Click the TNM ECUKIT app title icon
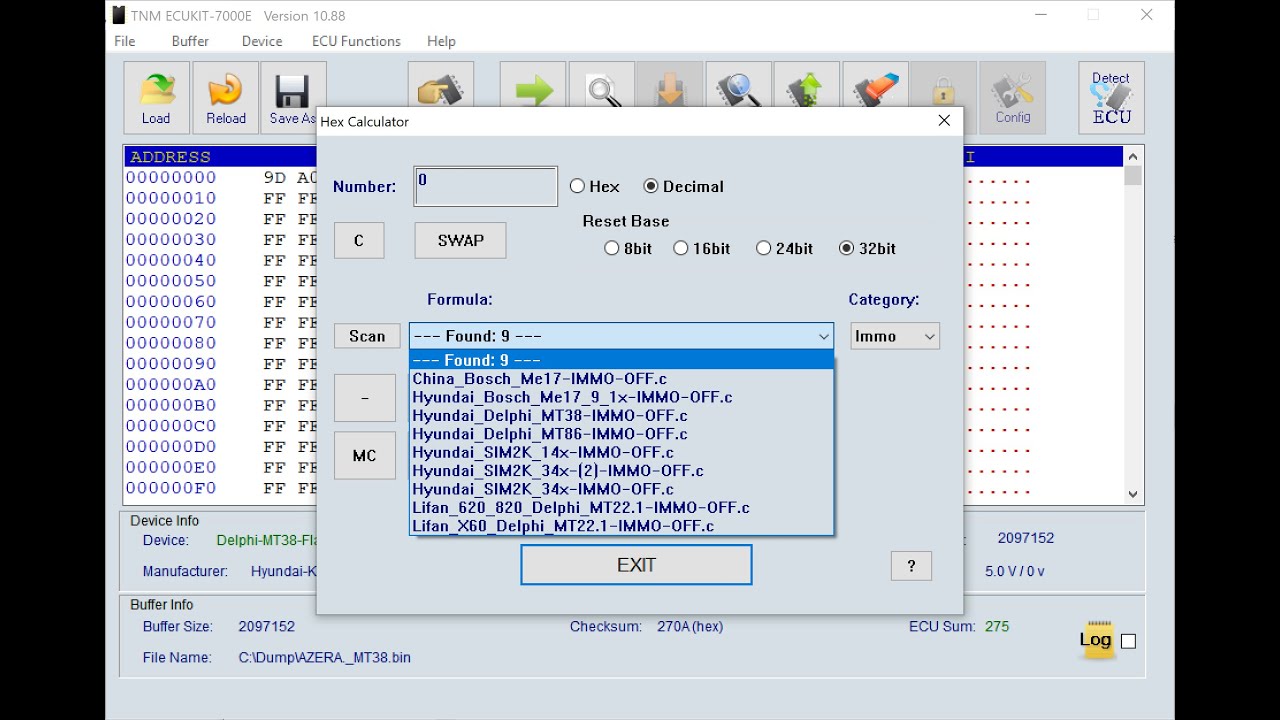Viewport: 1280px width, 720px height. tap(119, 15)
